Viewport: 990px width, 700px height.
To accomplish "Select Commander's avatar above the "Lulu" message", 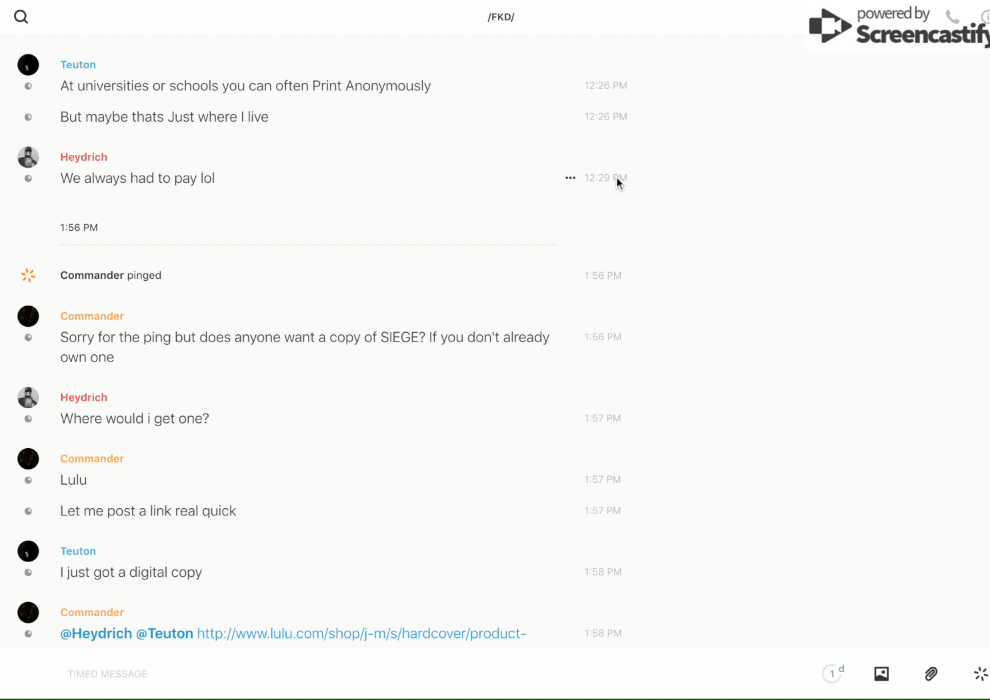I will 28,459.
